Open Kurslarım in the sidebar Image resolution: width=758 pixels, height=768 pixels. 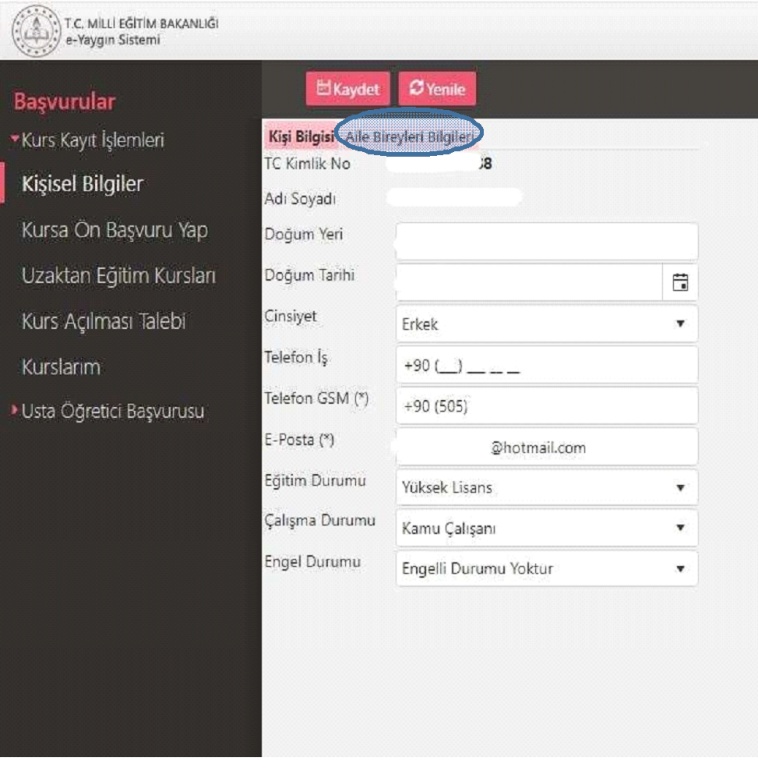coord(61,367)
